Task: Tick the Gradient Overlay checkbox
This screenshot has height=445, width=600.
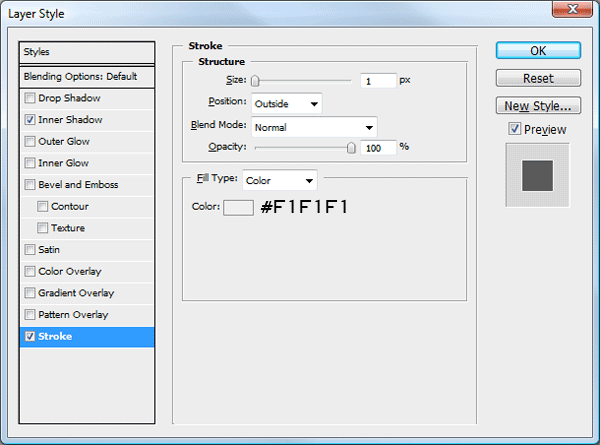Action: tap(29, 293)
